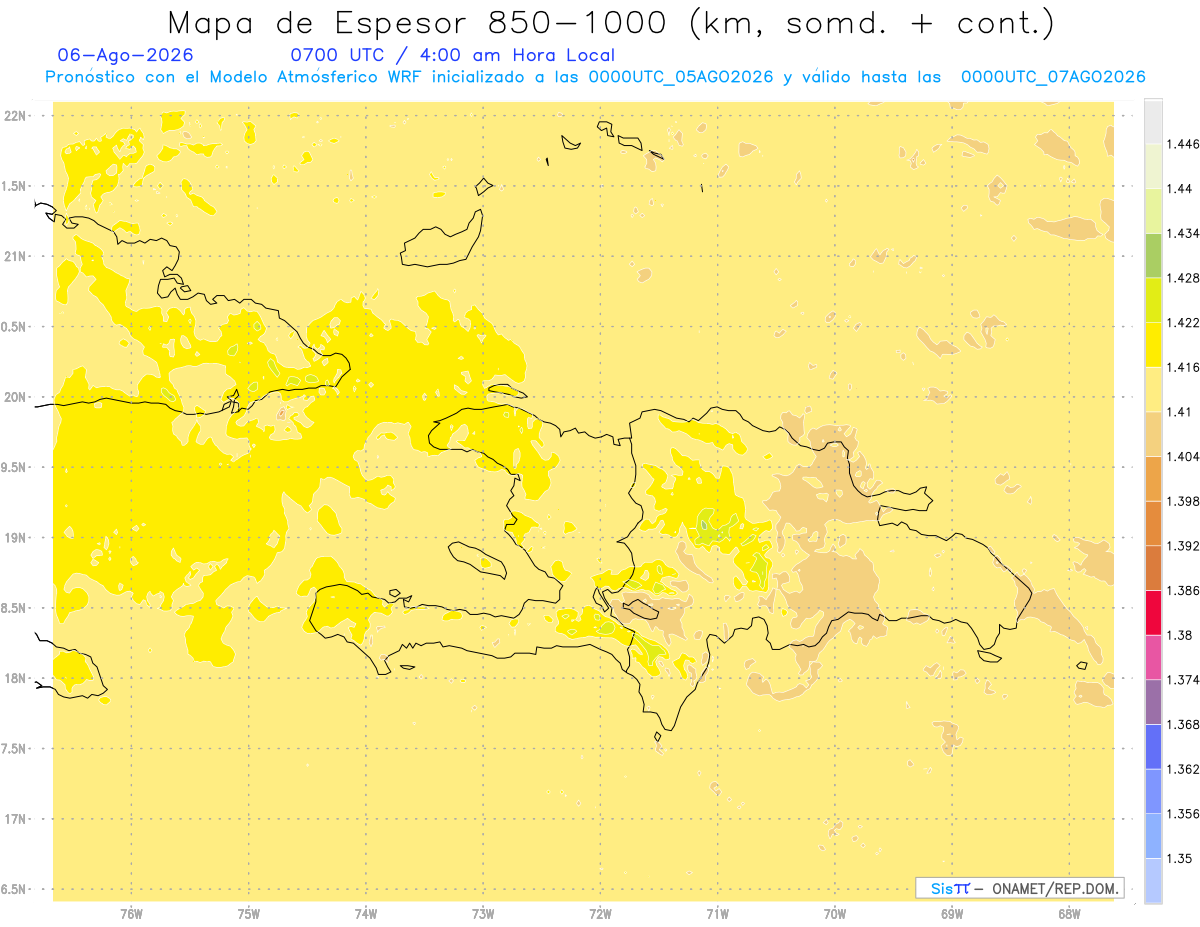Click the pink legend swatch between 1.374 and 1.38
This screenshot has height=927, width=1200.
[x=1153, y=657]
